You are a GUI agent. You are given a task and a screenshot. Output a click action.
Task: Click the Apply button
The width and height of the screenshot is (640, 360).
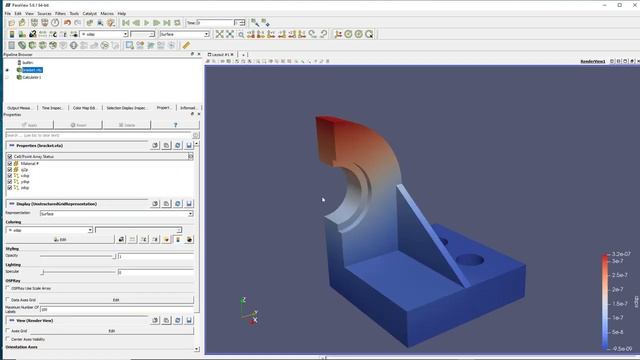[x=29, y=125]
